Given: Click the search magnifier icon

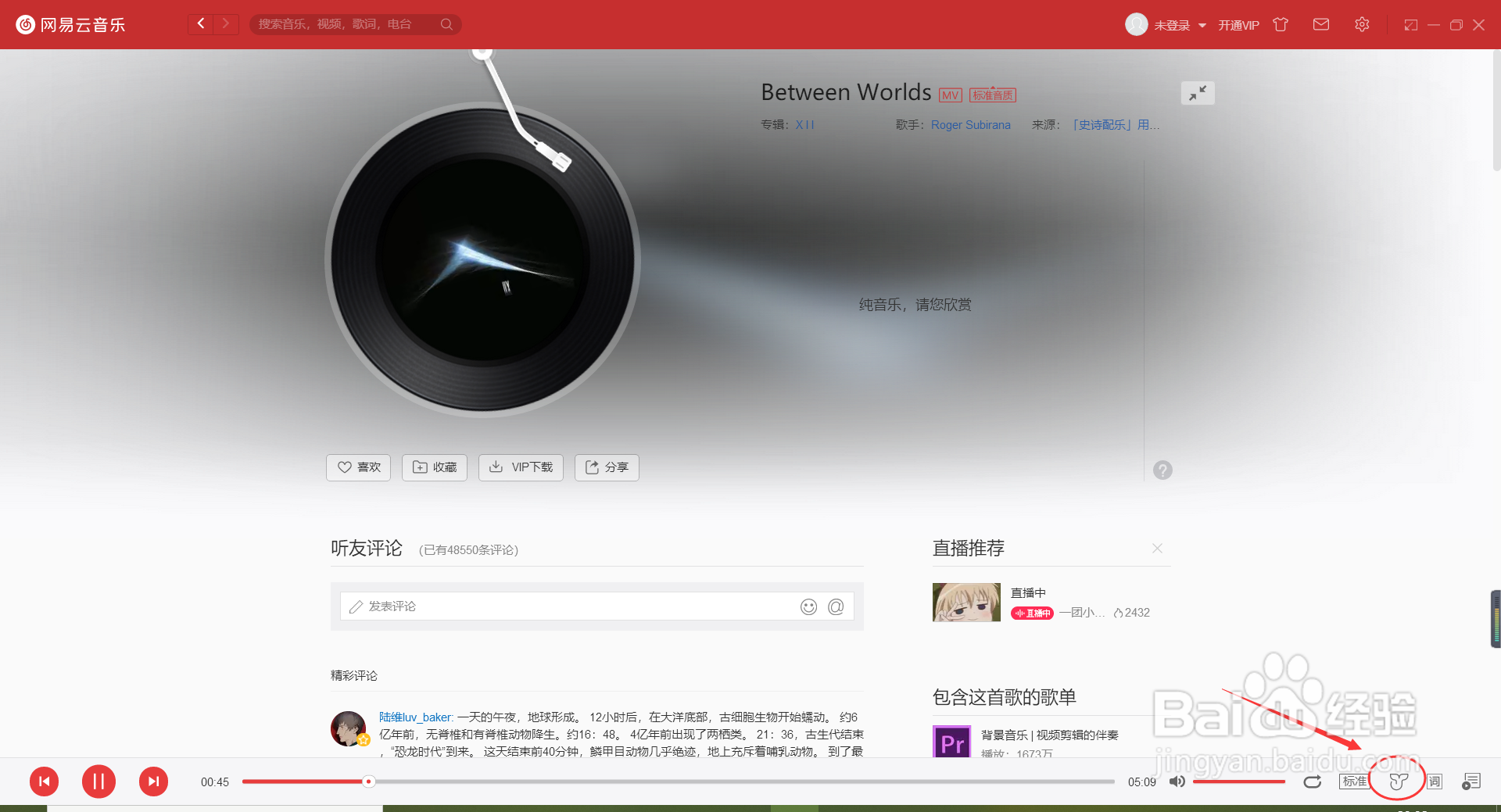Looking at the screenshot, I should click(446, 24).
